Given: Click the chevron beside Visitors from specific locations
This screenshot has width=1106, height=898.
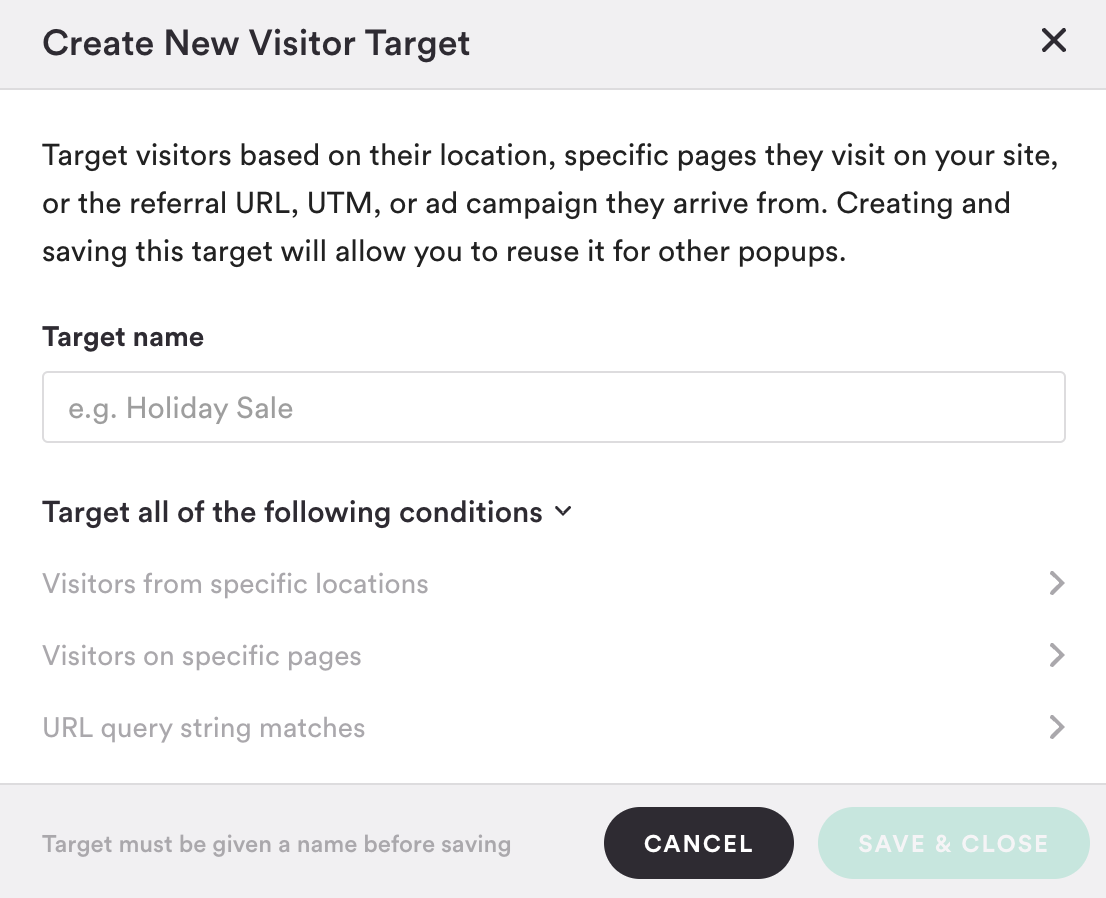Looking at the screenshot, I should (x=1056, y=583).
